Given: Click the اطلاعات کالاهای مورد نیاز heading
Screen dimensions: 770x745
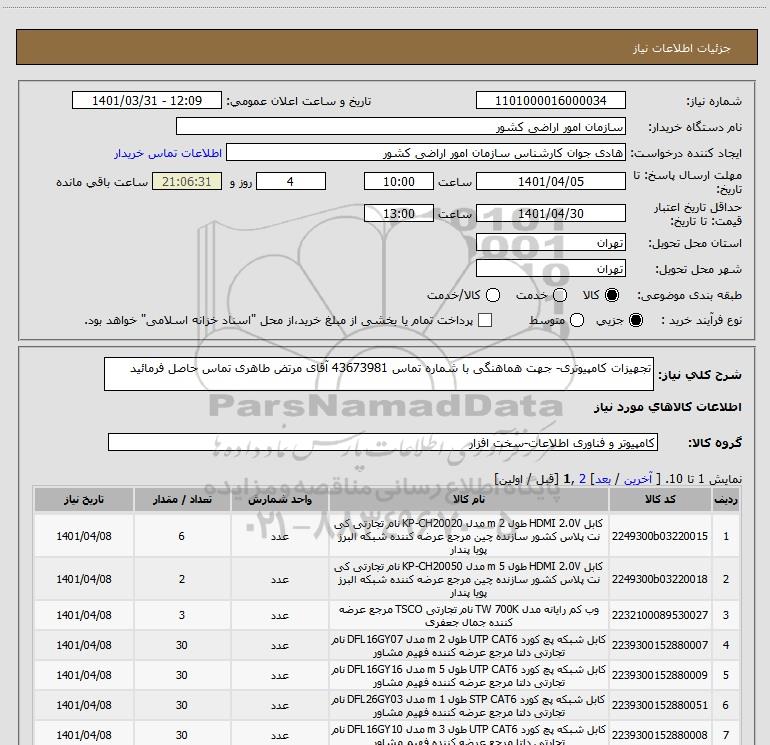Looking at the screenshot, I should (x=668, y=407).
